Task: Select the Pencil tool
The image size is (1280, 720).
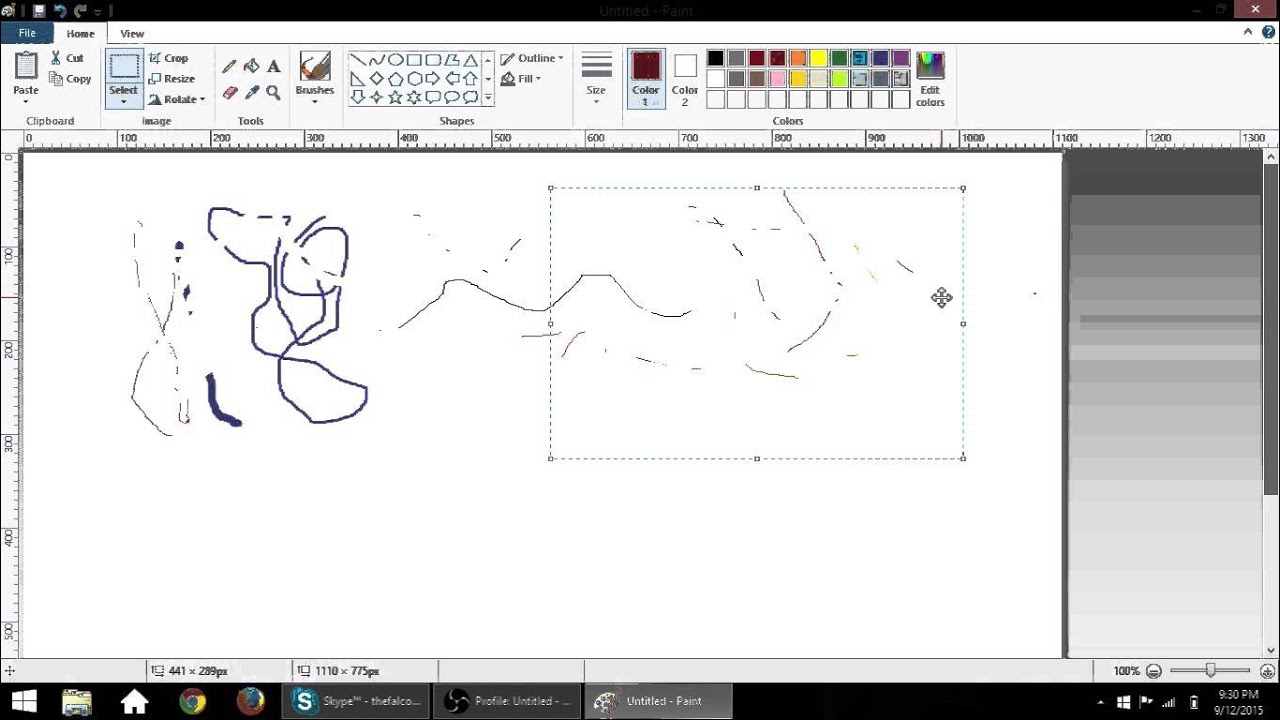Action: point(229,66)
